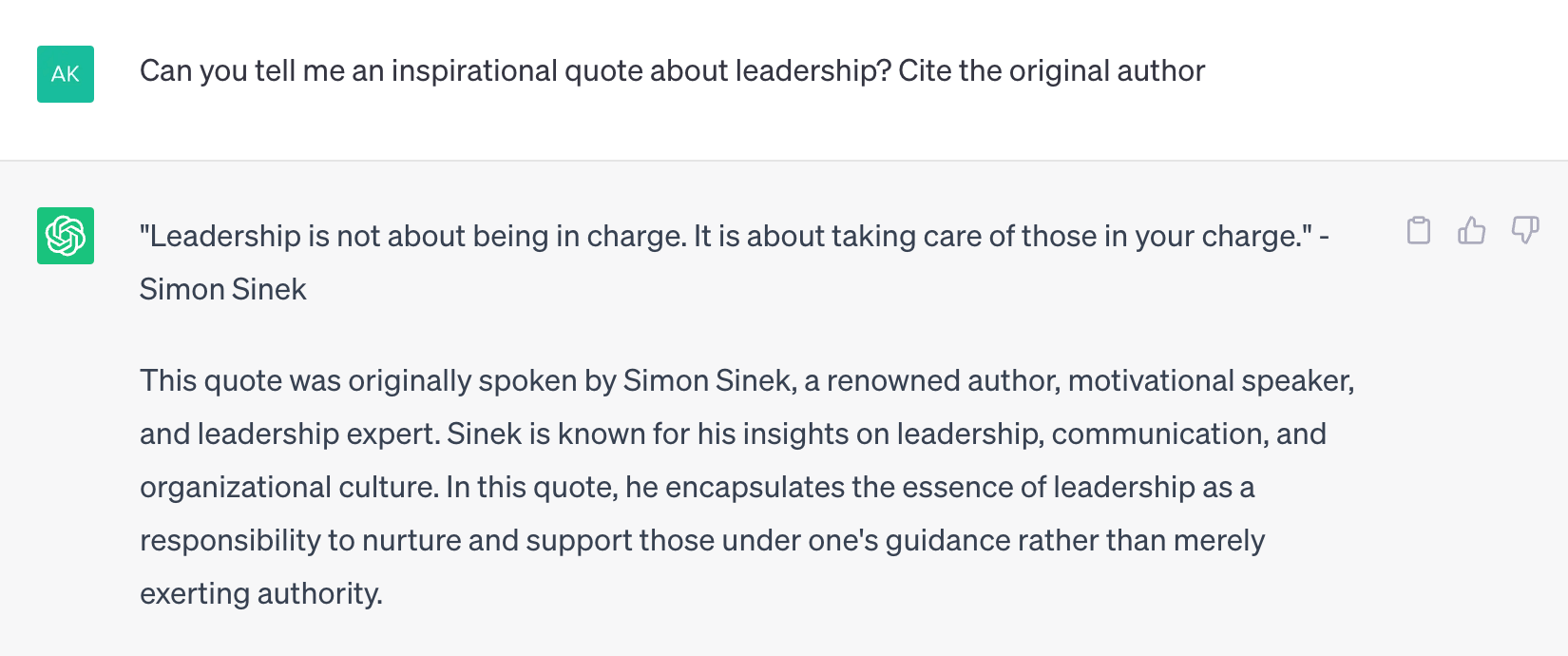The height and width of the screenshot is (656, 1568).
Task: Click the "Simon Sinek" attribution below the quote
Action: click(x=222, y=290)
